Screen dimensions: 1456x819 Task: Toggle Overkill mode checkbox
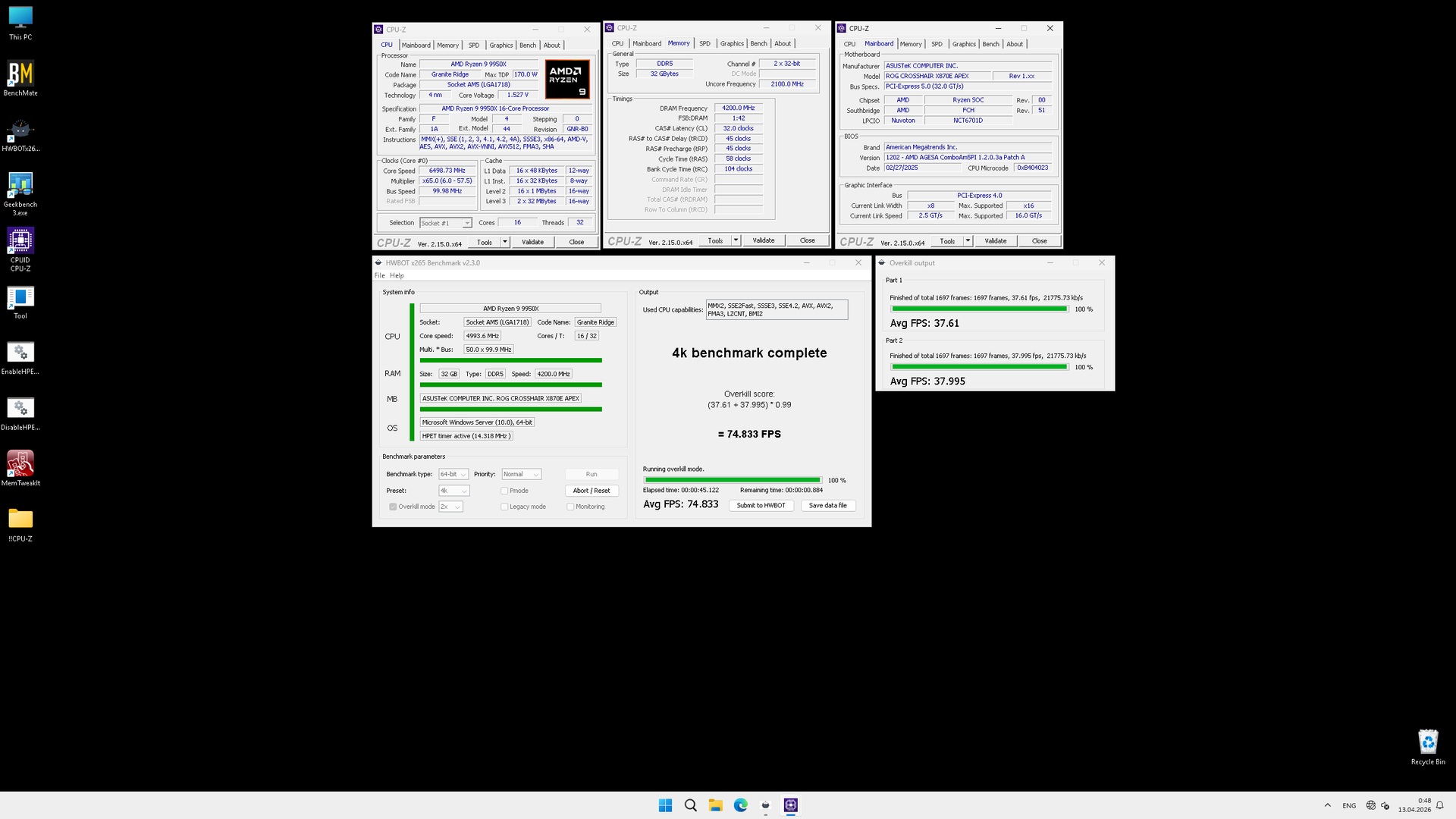click(x=393, y=507)
